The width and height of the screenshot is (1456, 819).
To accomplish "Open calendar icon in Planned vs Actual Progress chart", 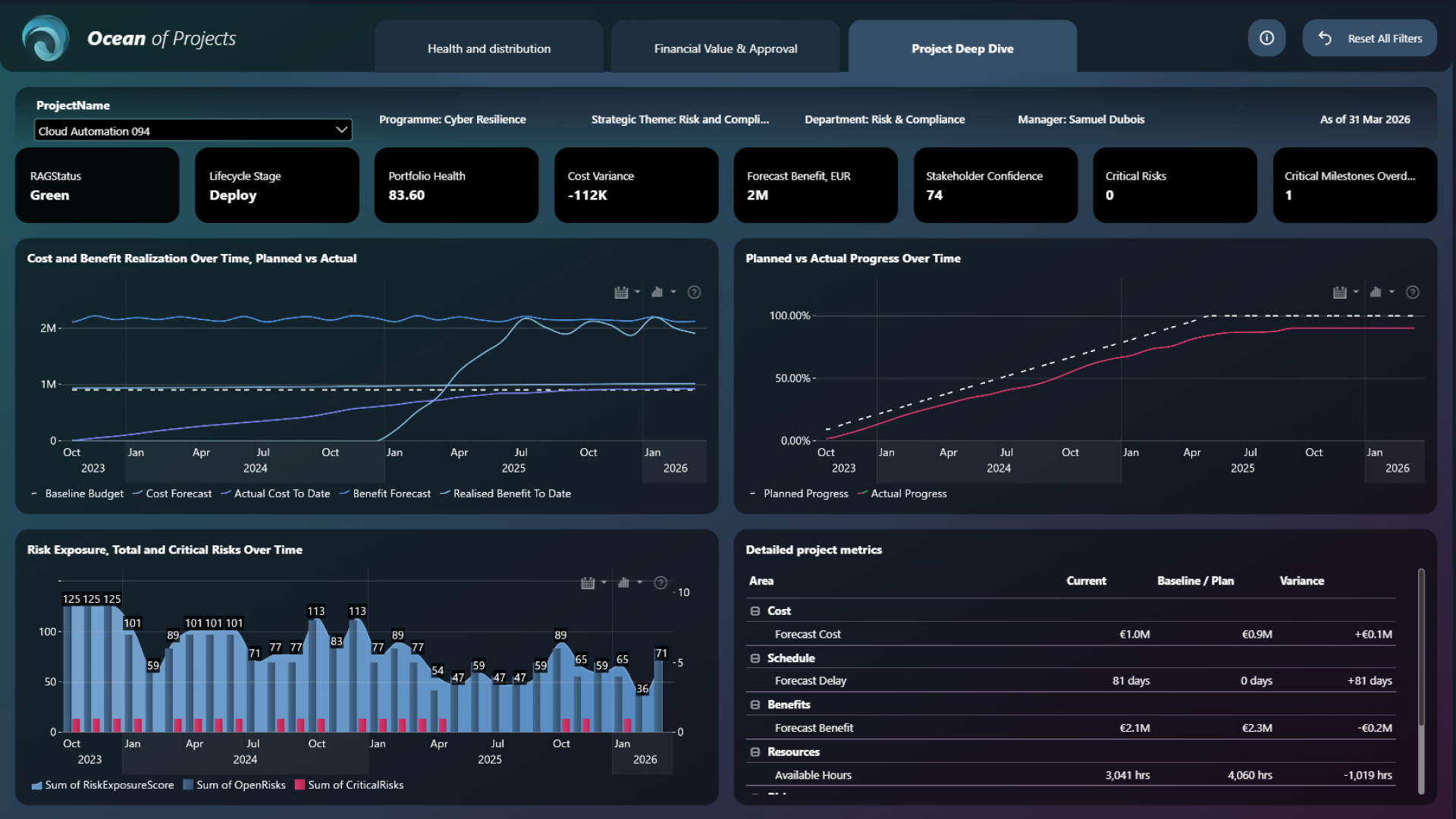I will pyautogui.click(x=1340, y=292).
